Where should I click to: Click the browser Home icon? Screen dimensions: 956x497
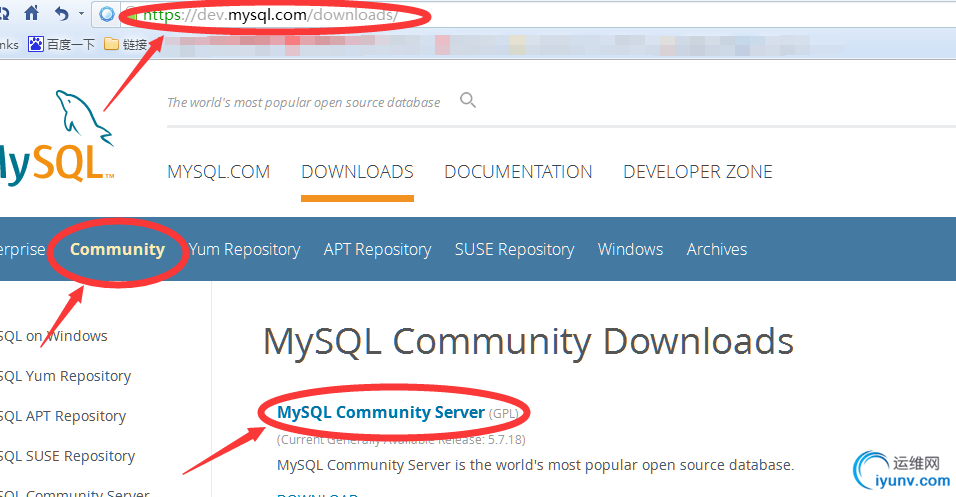point(31,13)
